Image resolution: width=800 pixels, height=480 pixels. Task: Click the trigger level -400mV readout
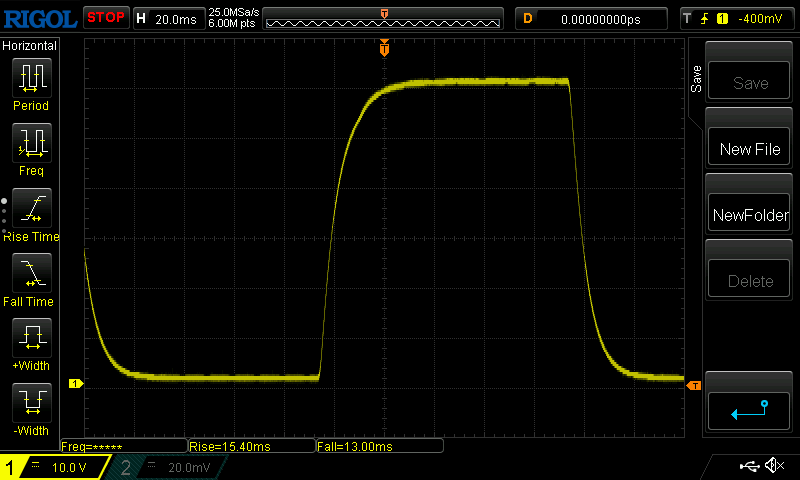760,19
